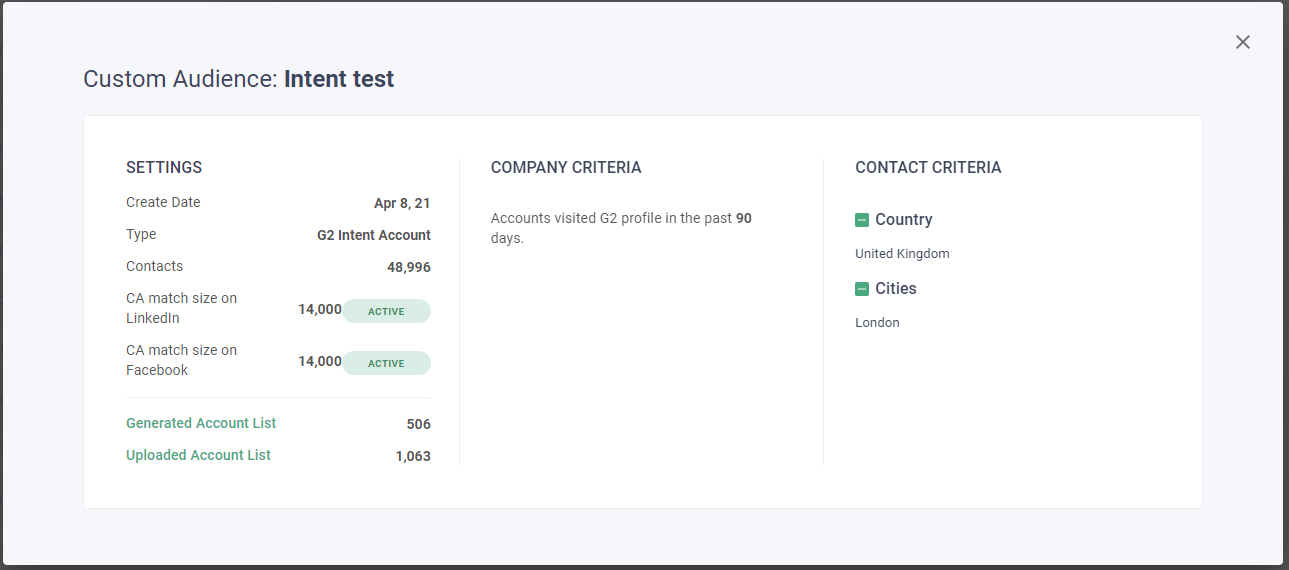Image resolution: width=1289 pixels, height=570 pixels.
Task: Click the Generated Account List count 506
Action: click(x=418, y=424)
